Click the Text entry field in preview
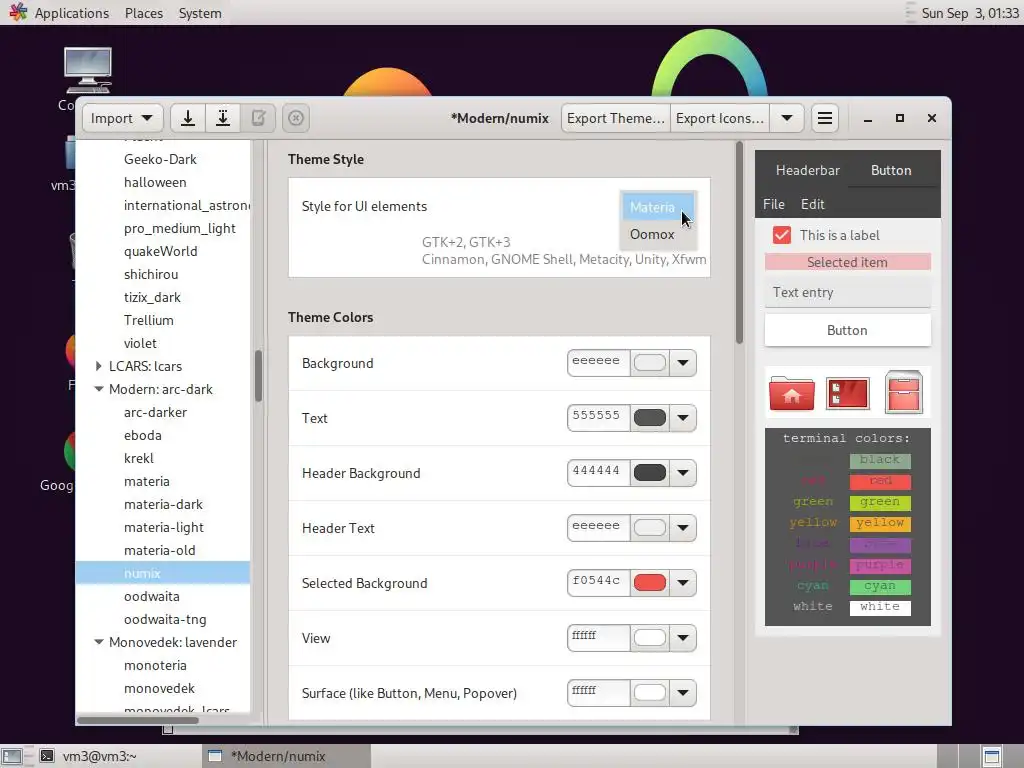The height and width of the screenshot is (768, 1024). coord(847,293)
